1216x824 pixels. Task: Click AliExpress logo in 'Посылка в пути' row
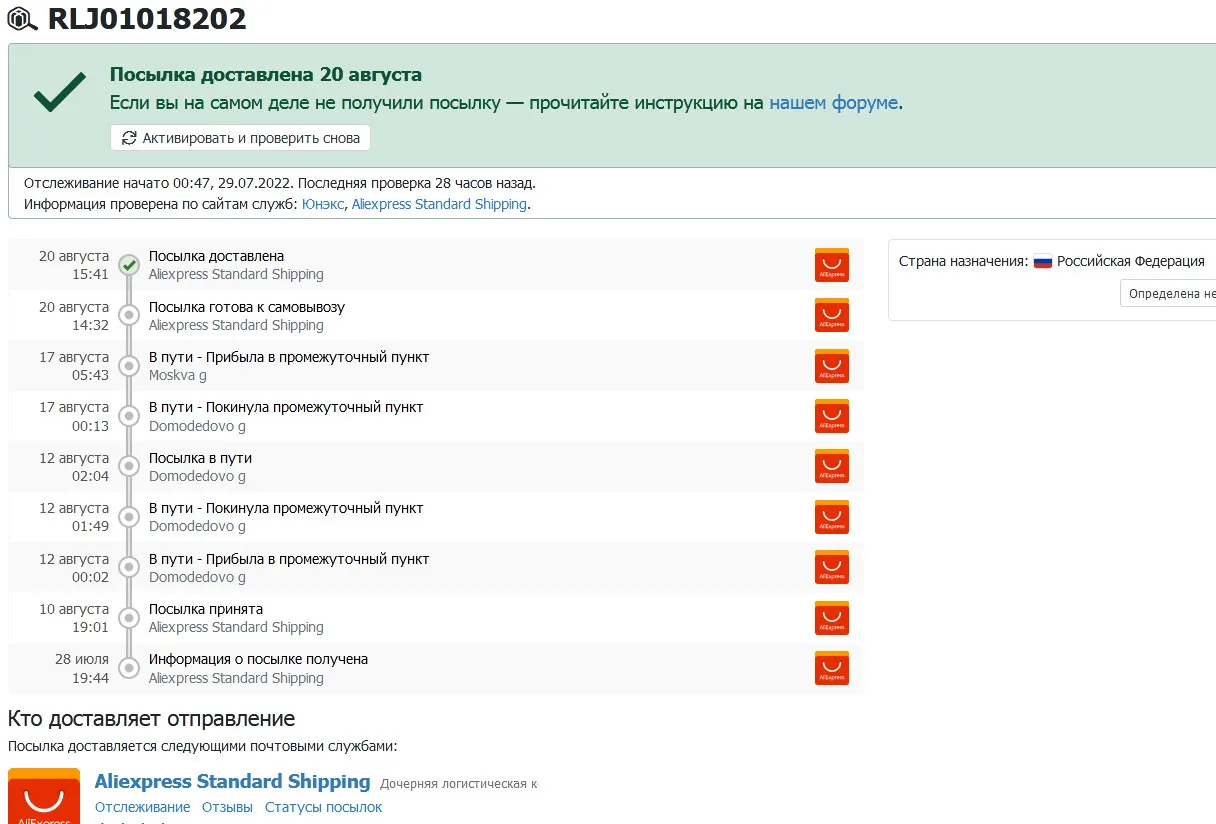(x=831, y=467)
